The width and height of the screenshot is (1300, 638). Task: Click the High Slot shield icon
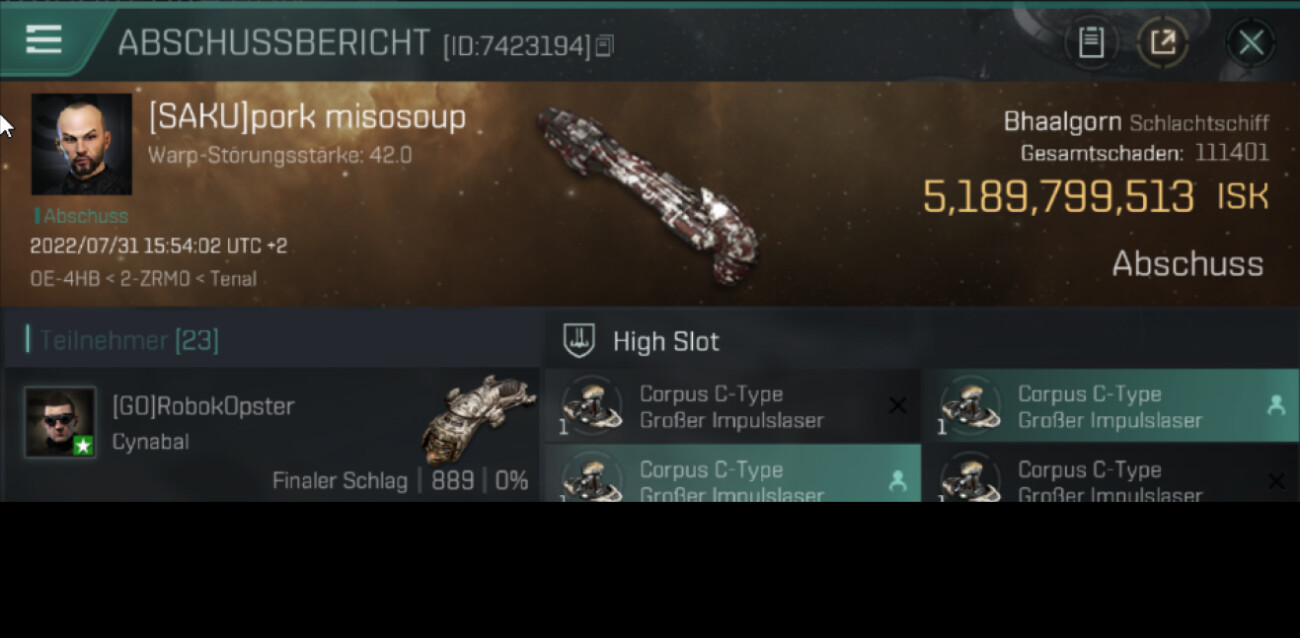[x=579, y=341]
